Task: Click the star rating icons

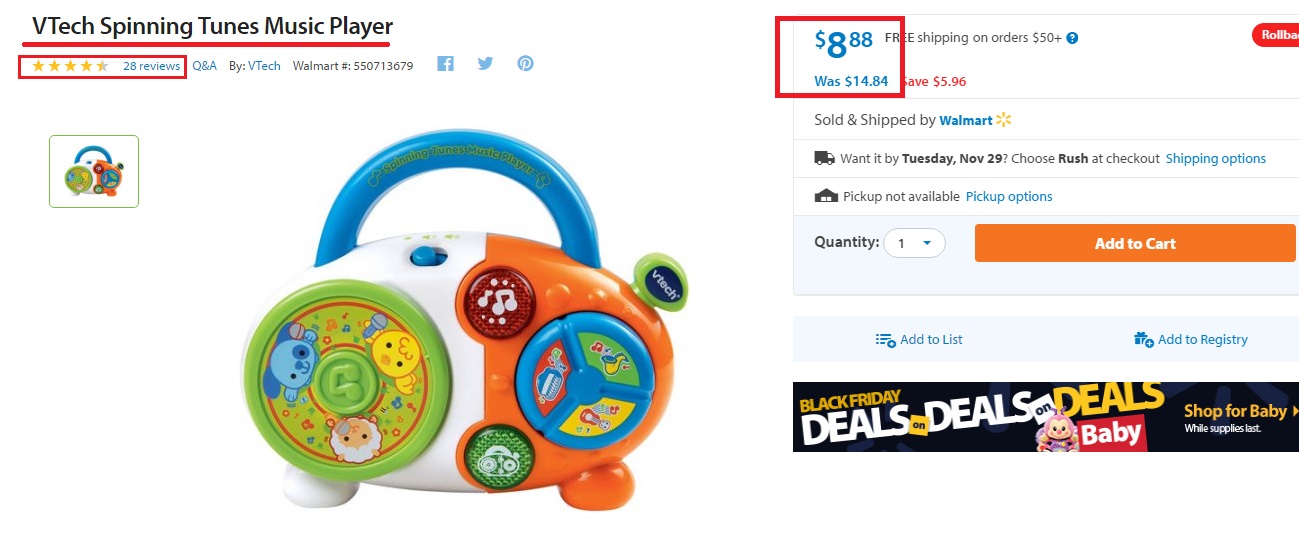Action: (x=70, y=66)
